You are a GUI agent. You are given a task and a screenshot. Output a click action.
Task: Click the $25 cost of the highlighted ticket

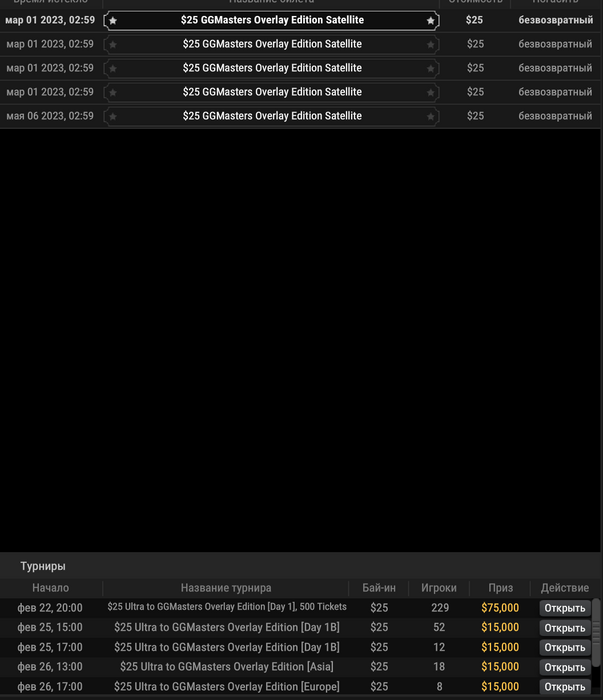tap(474, 20)
